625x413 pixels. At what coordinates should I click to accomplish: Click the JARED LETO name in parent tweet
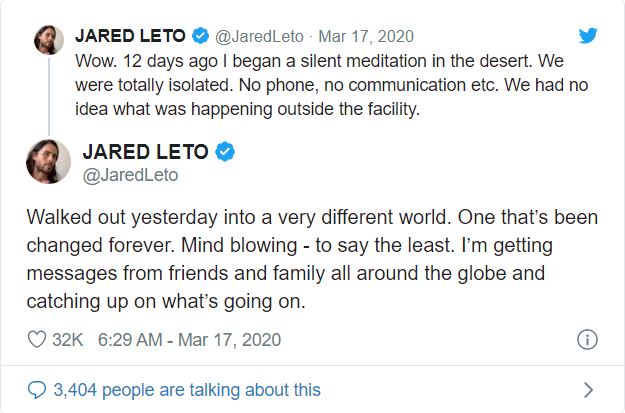[x=130, y=36]
